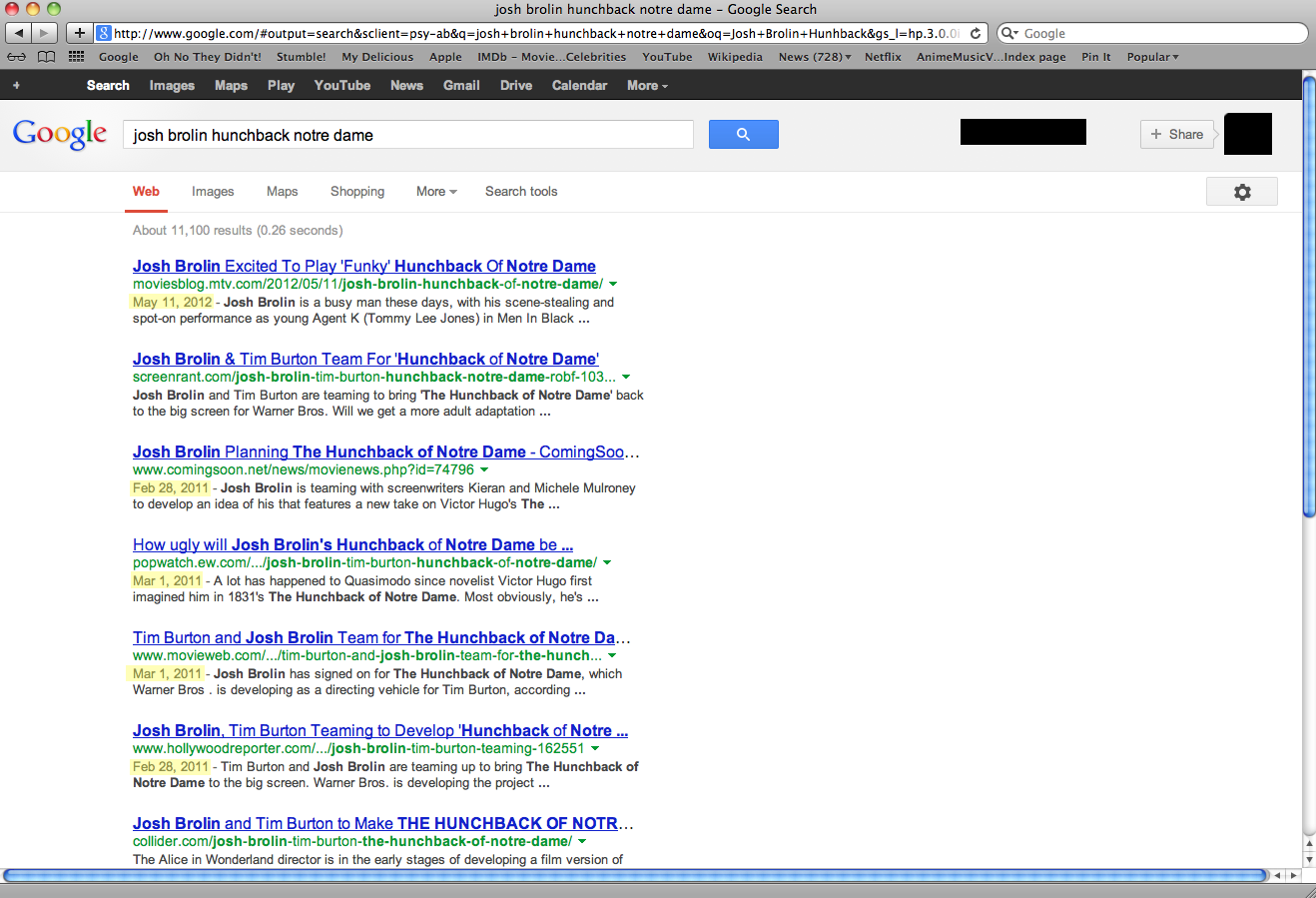Screen dimensions: 1316x898
Task: Open Search tools options
Action: 521,192
